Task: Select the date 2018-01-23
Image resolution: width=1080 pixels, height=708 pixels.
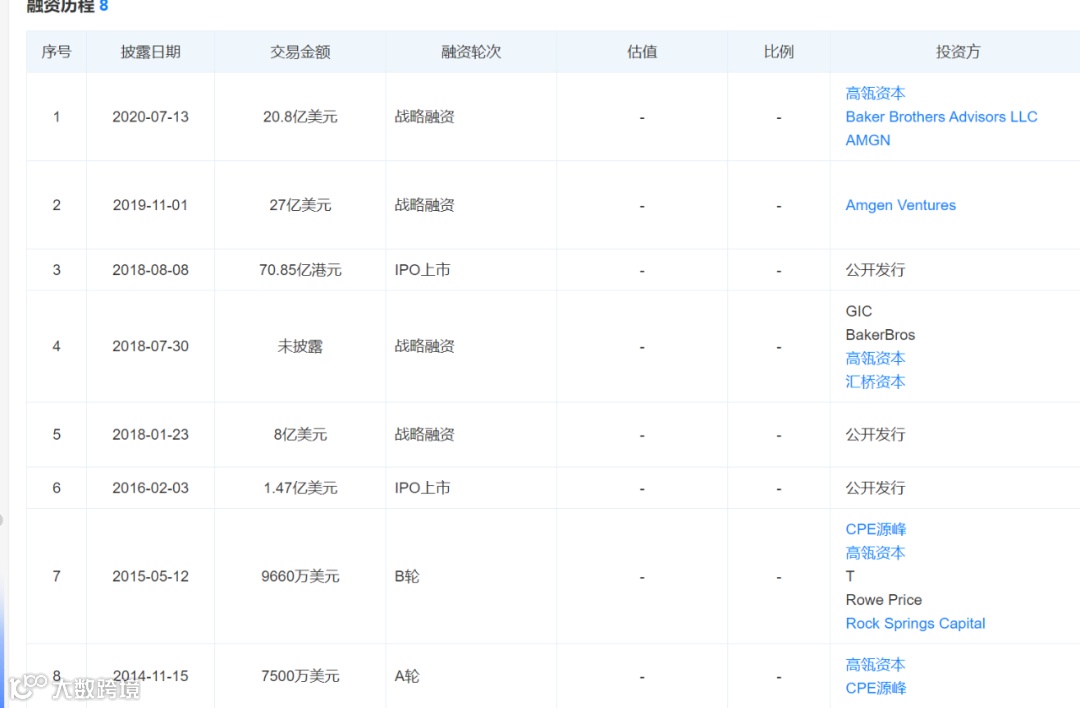Action: (150, 434)
